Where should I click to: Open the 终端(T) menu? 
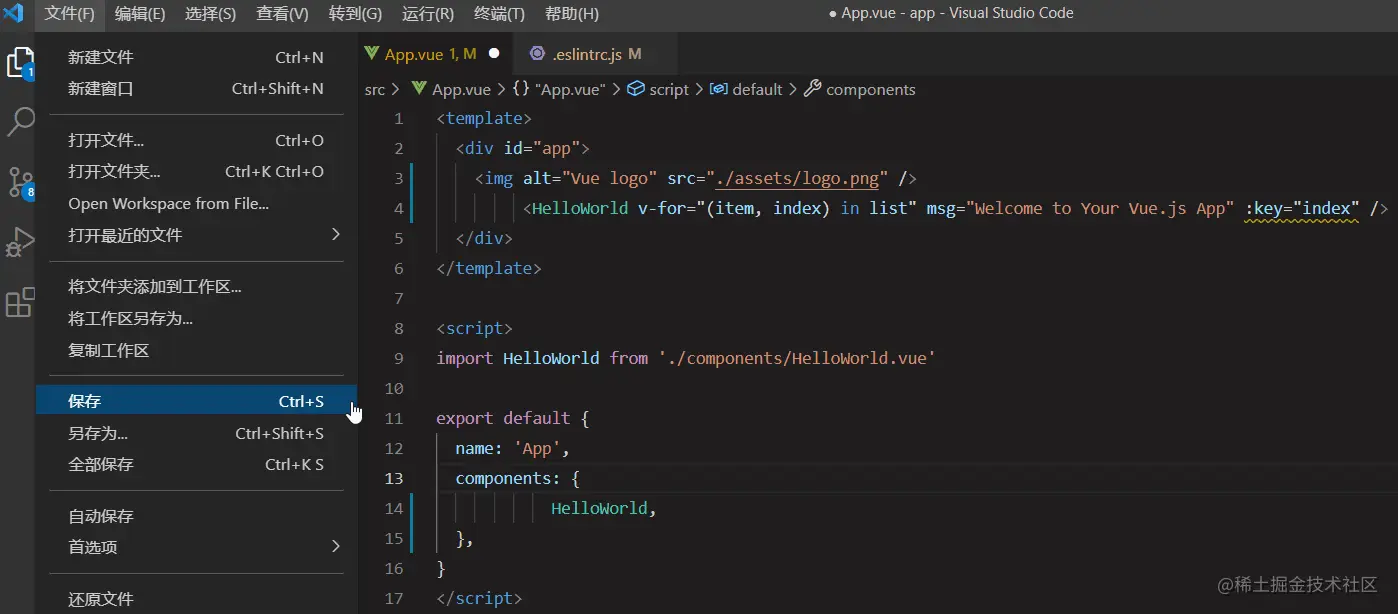coord(499,14)
